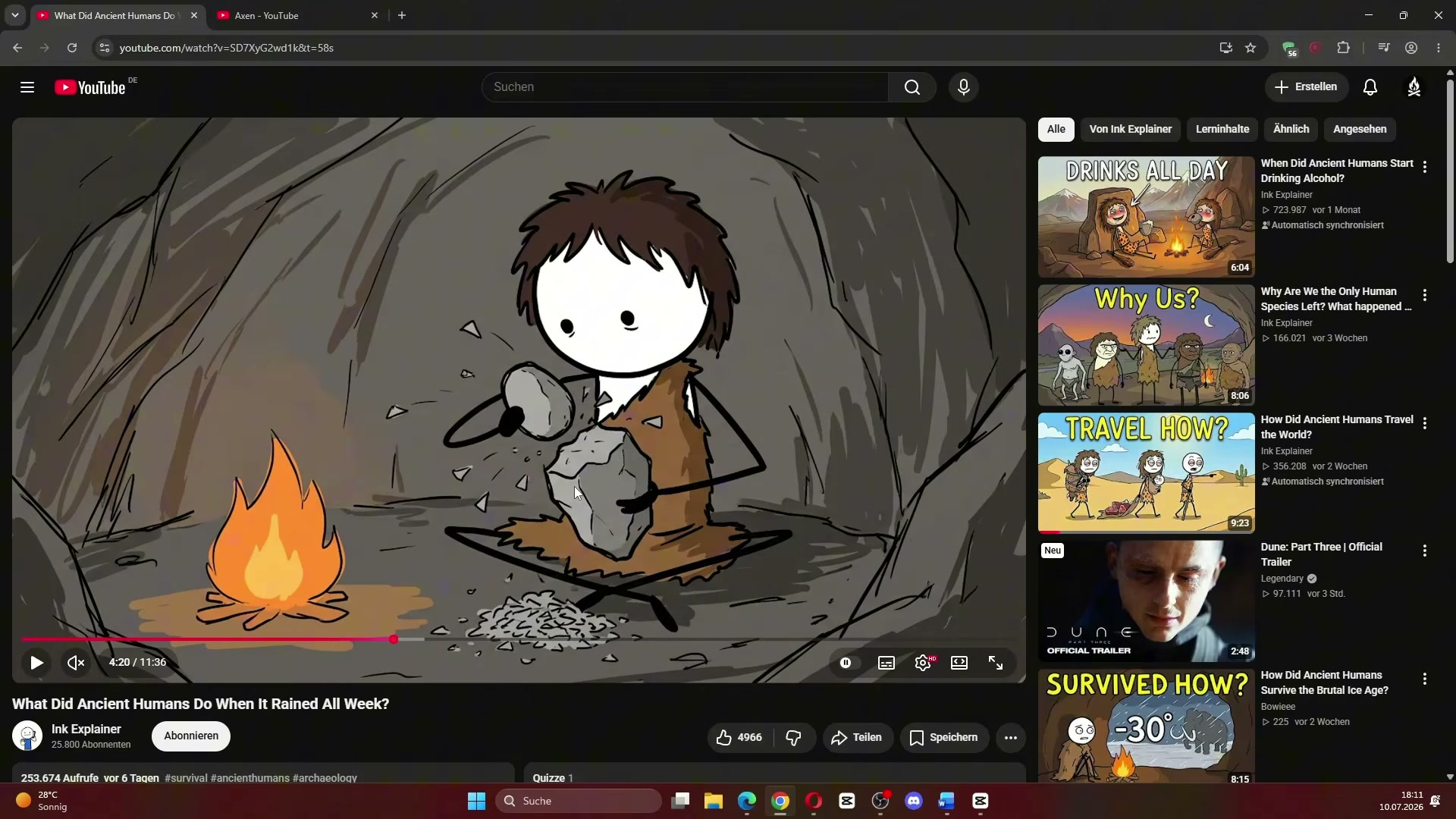
Task: Select the Alle filter chip
Action: [1056, 129]
